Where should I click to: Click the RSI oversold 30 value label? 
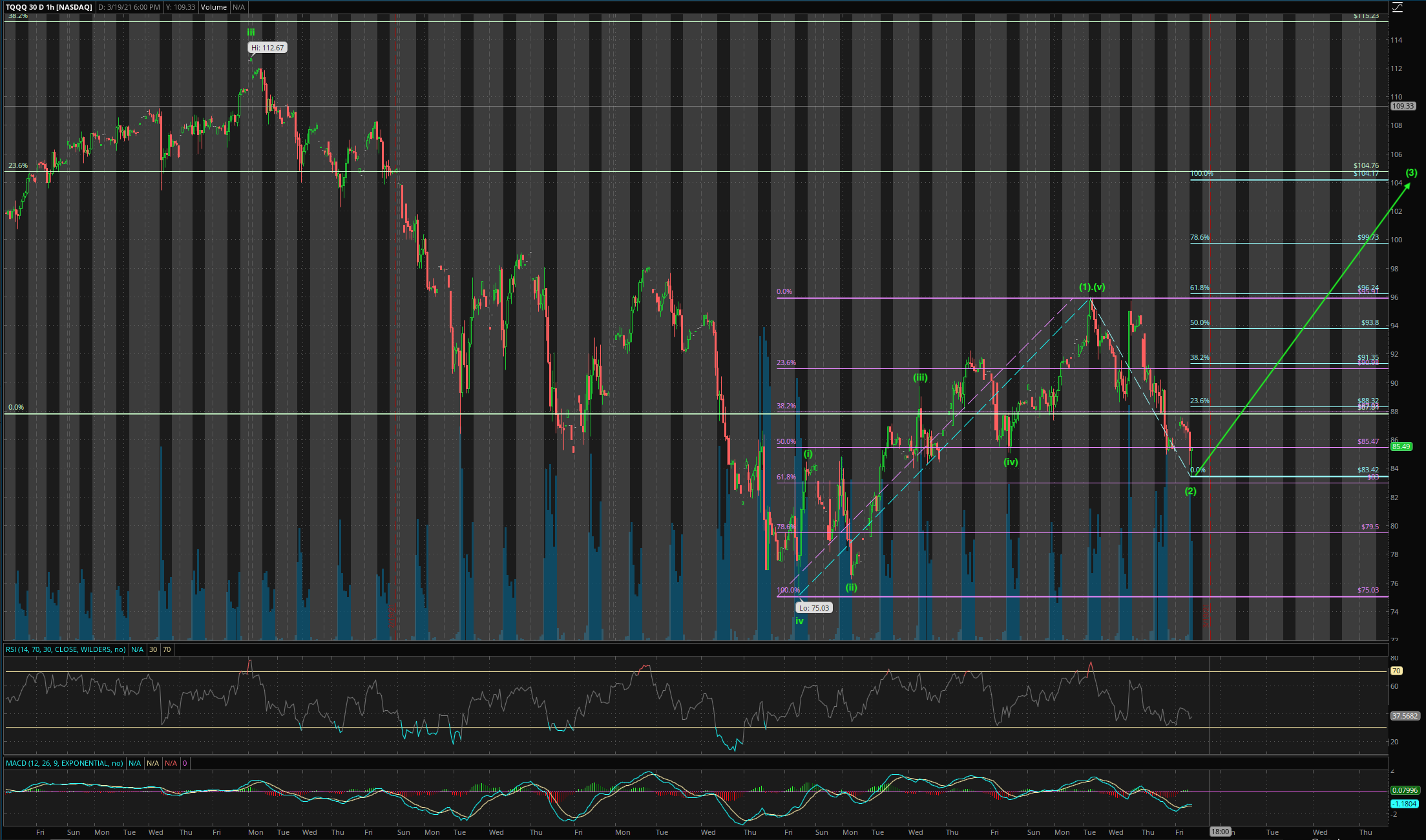point(153,649)
